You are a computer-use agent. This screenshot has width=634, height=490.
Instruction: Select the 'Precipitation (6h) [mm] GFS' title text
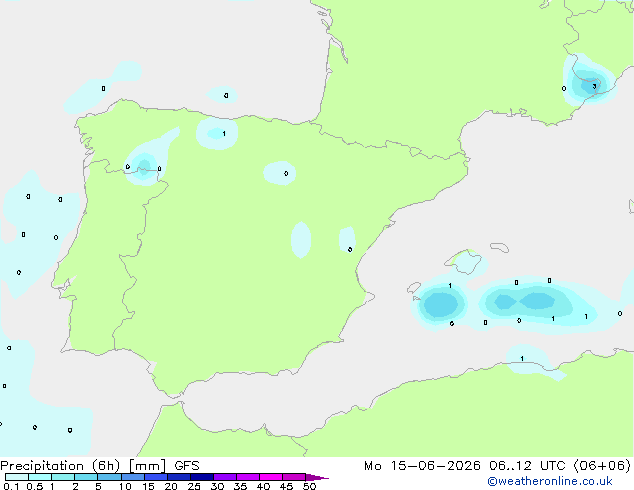(x=100, y=466)
